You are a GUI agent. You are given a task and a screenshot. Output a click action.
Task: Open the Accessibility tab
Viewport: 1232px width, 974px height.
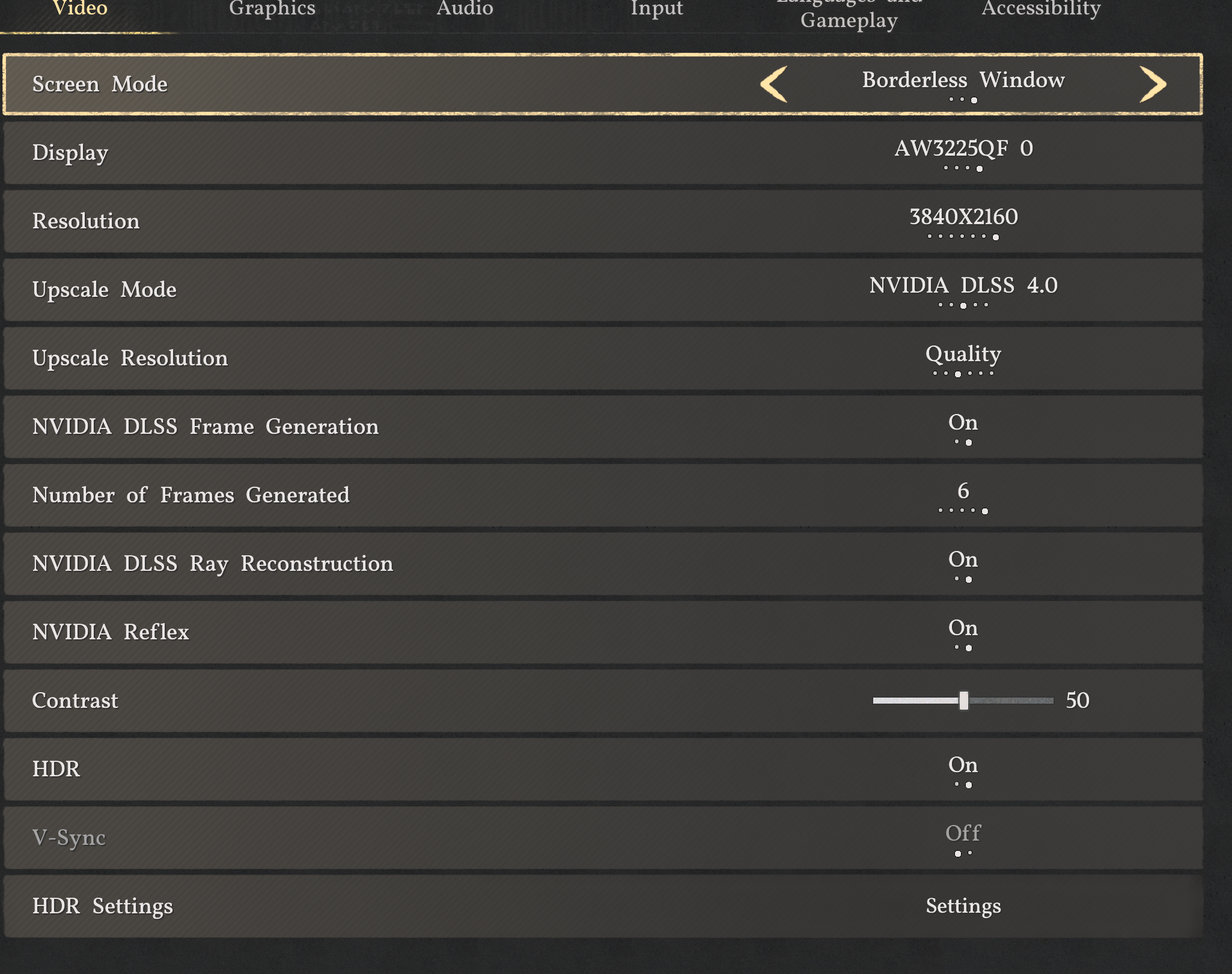1041,8
